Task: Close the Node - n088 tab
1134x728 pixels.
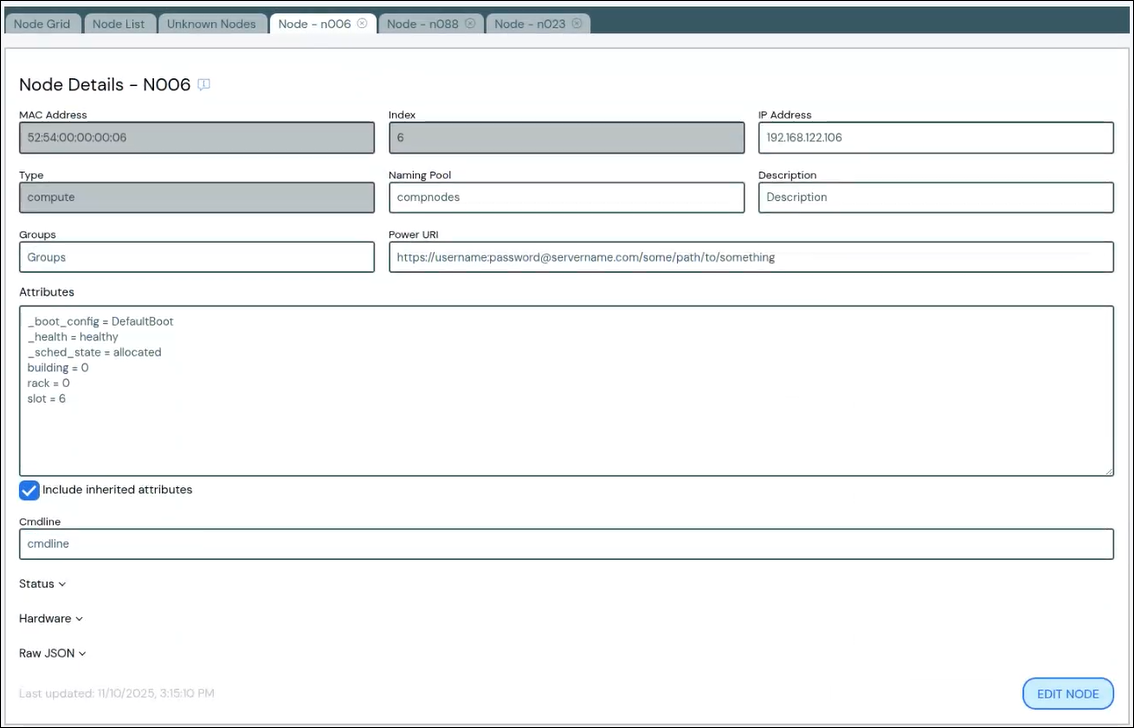Action: [470, 23]
